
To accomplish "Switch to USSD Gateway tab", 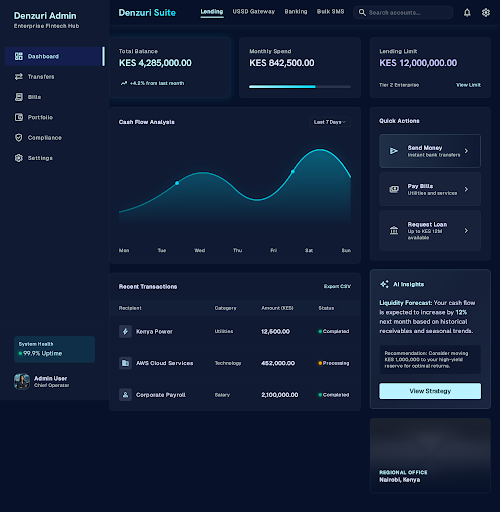I will click(x=254, y=12).
